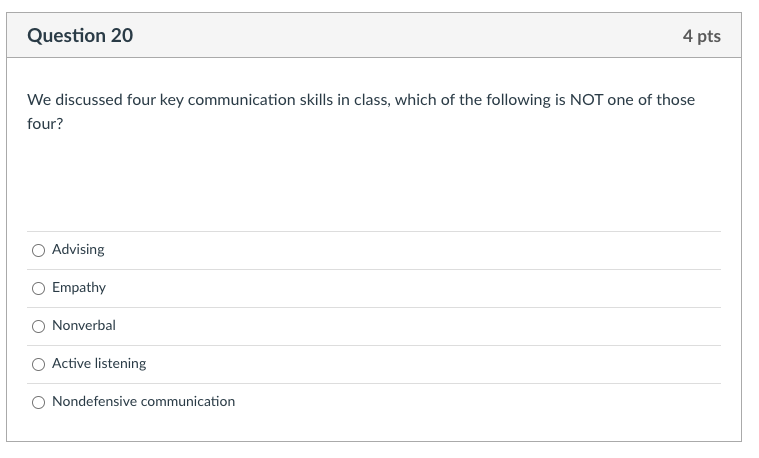Viewport: 759px width, 458px height.
Task: Click the word "NOT" in the prompt
Action: click(587, 100)
